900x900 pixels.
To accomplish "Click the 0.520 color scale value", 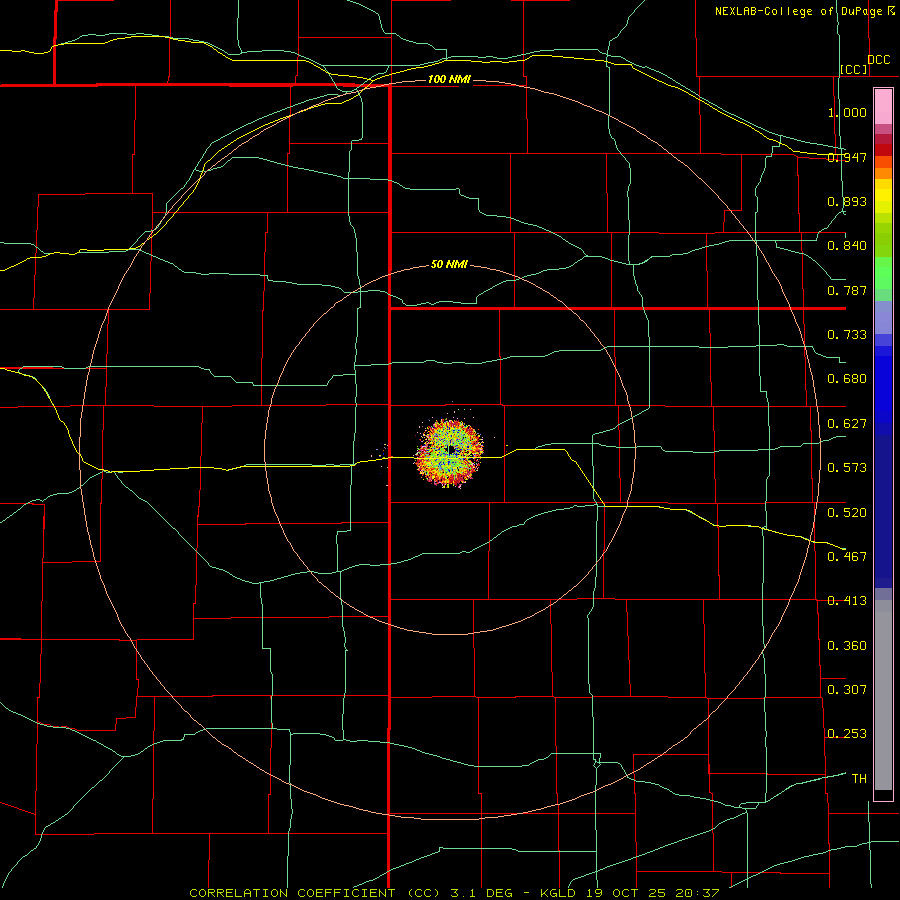I will [847, 513].
